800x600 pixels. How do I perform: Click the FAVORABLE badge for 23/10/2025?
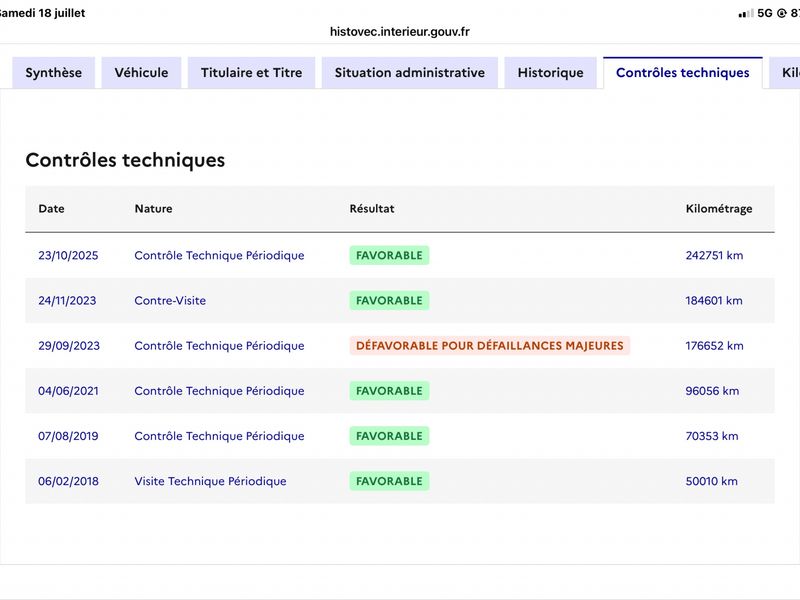coord(389,256)
